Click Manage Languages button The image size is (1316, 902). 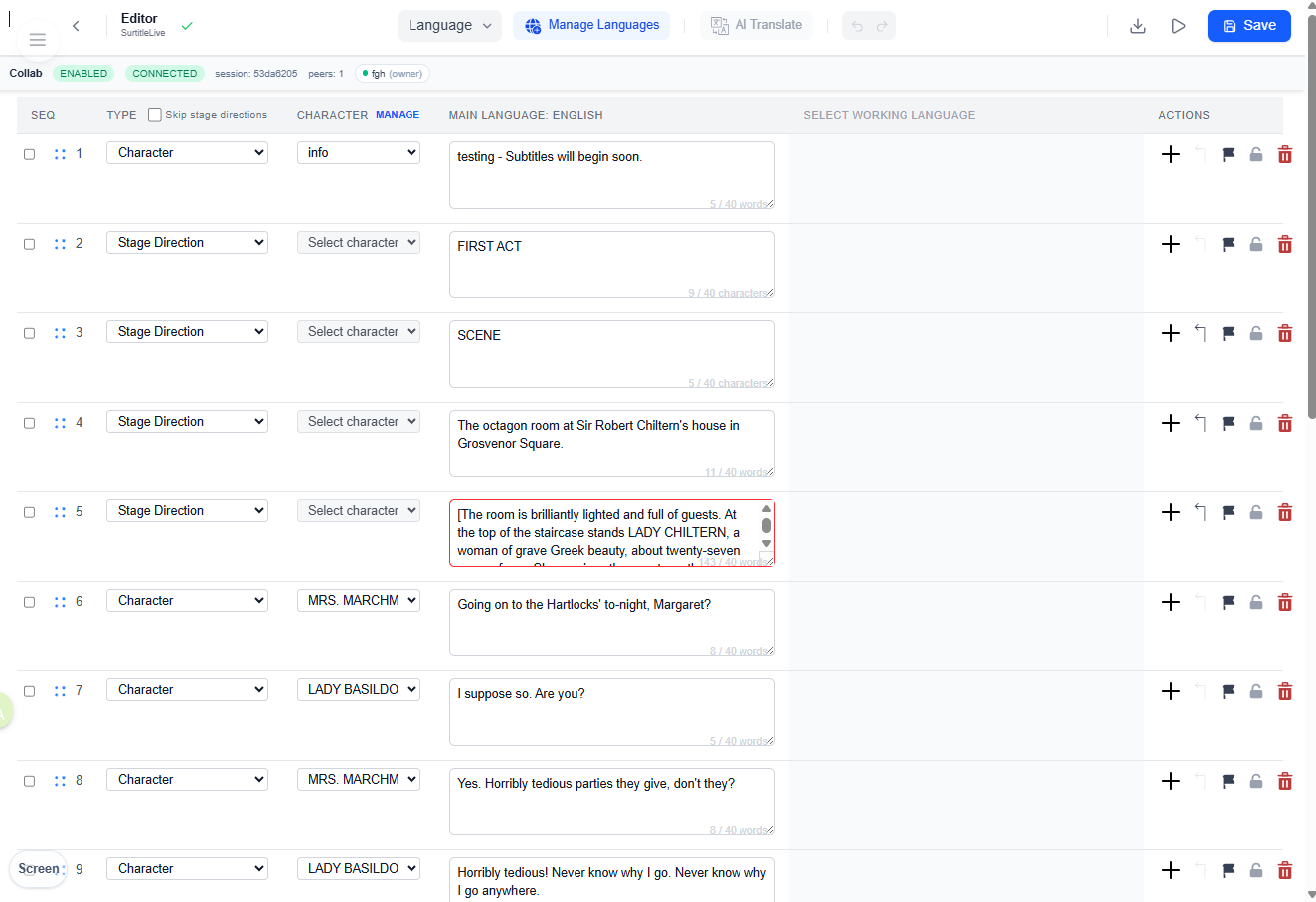tap(591, 26)
